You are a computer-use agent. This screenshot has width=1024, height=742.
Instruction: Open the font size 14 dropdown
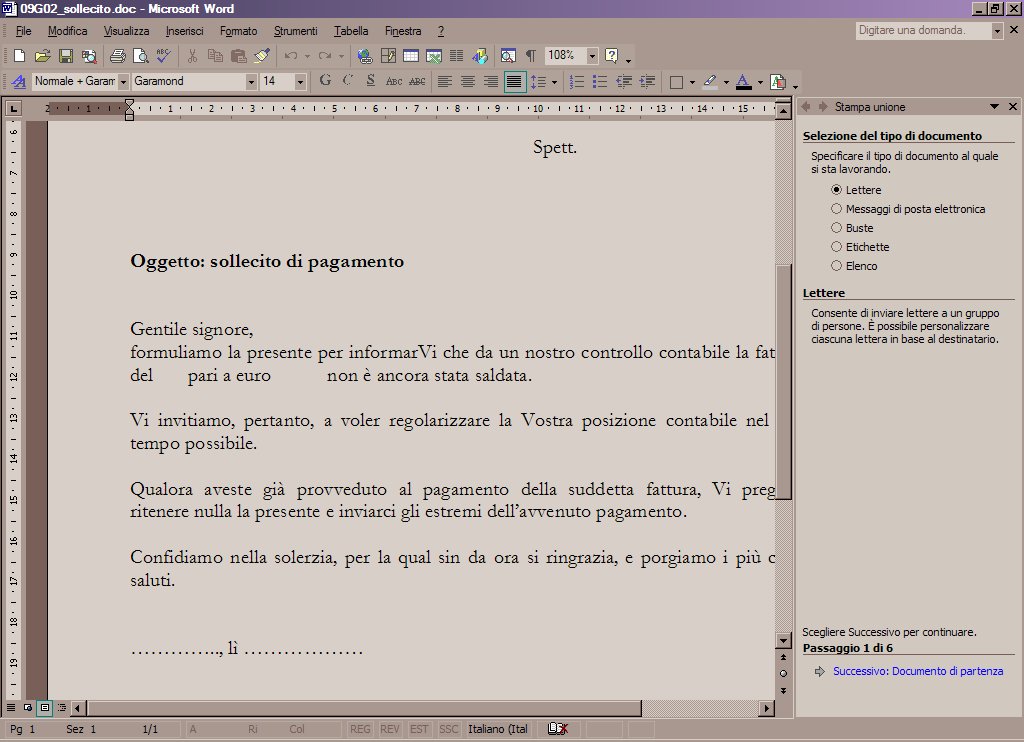click(299, 81)
